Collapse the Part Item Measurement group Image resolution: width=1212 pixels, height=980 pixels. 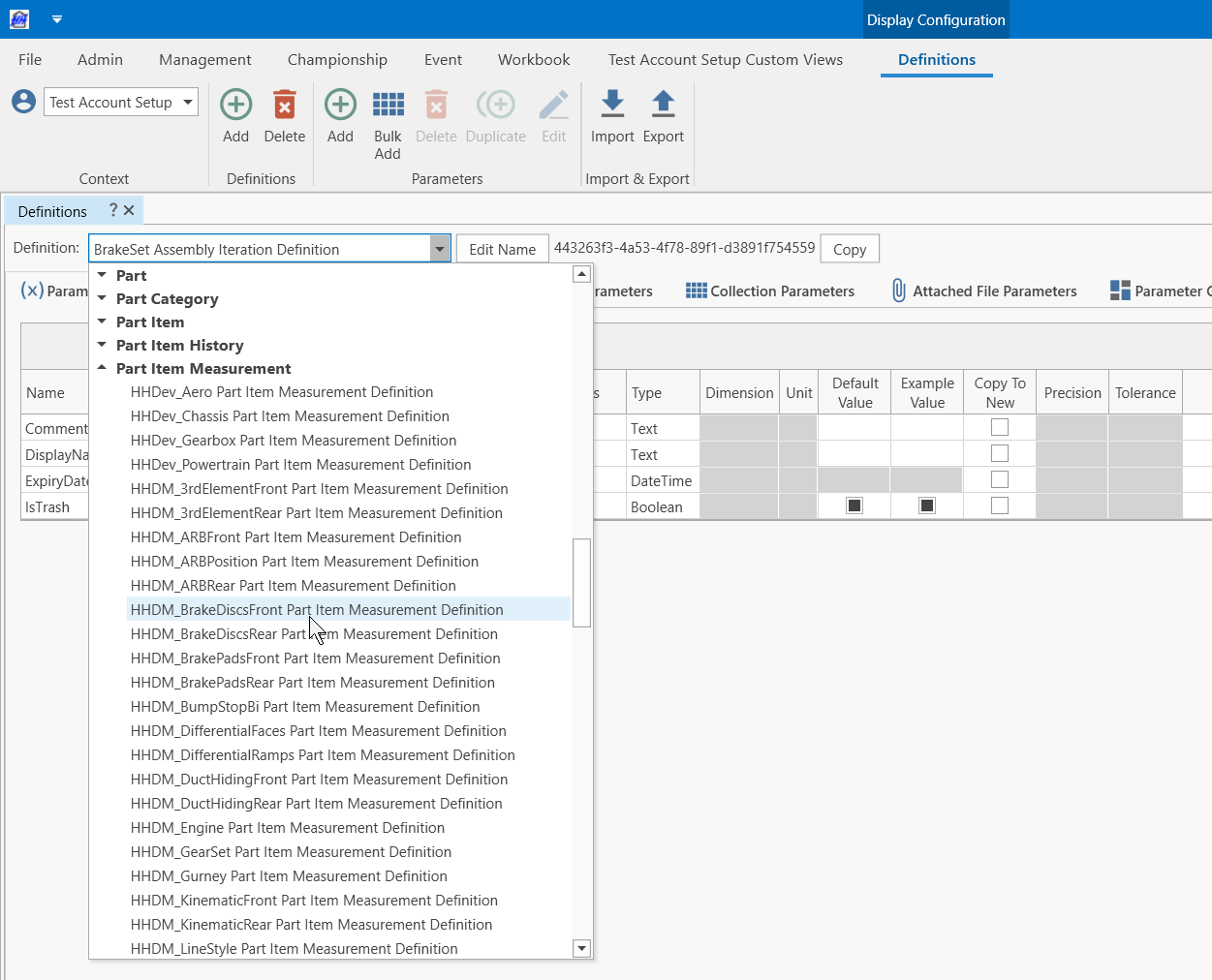pos(102,368)
